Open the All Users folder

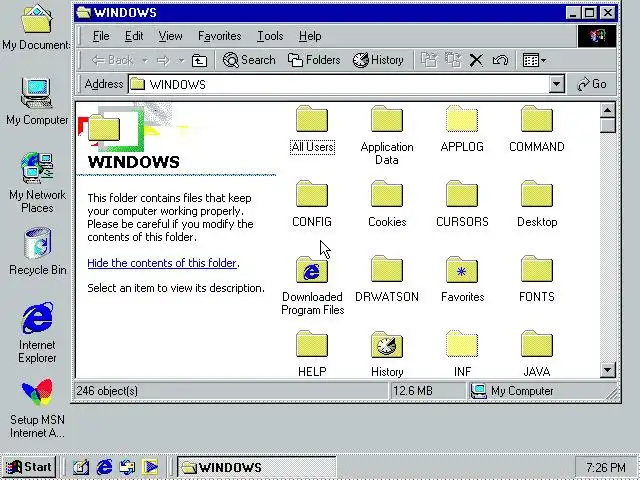312,129
